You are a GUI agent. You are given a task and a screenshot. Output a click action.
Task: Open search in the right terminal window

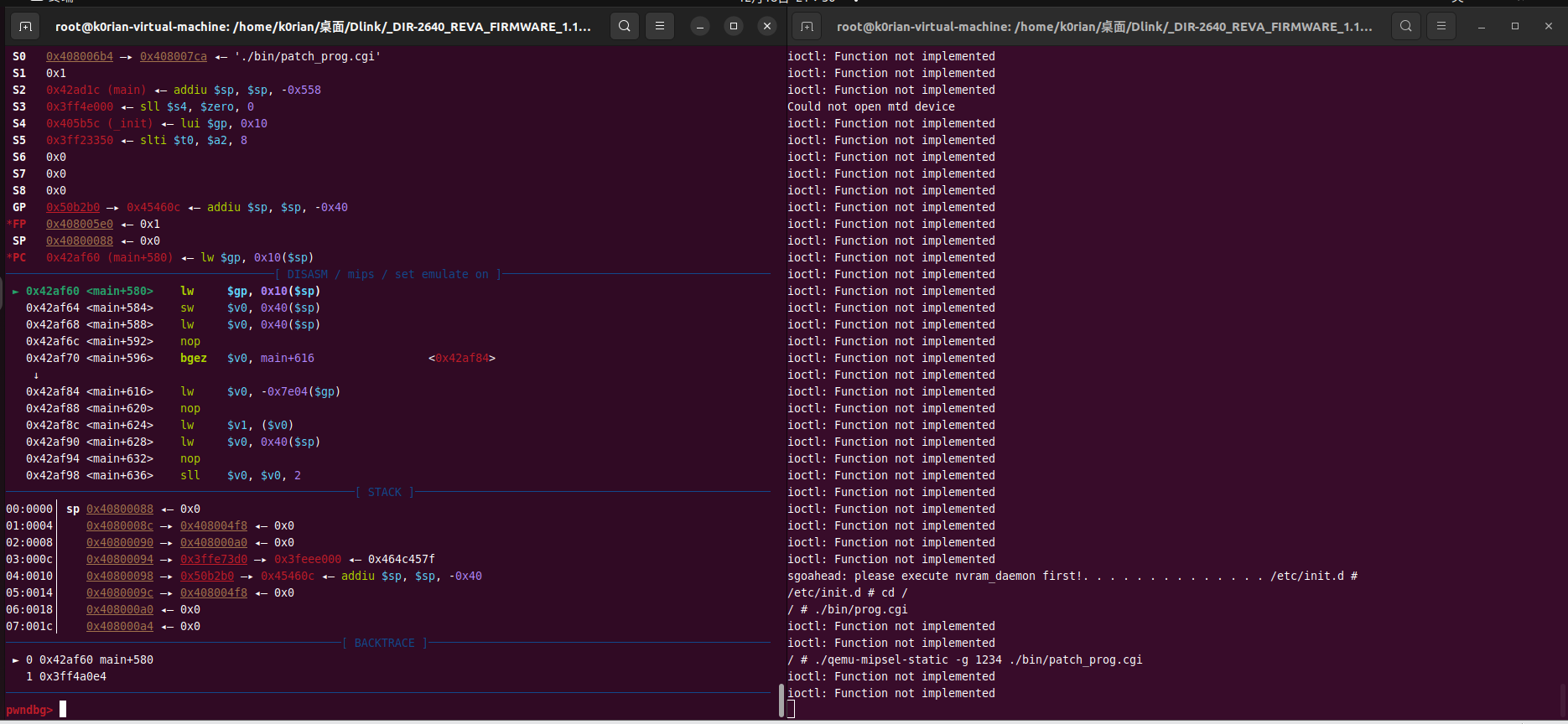(x=1406, y=27)
